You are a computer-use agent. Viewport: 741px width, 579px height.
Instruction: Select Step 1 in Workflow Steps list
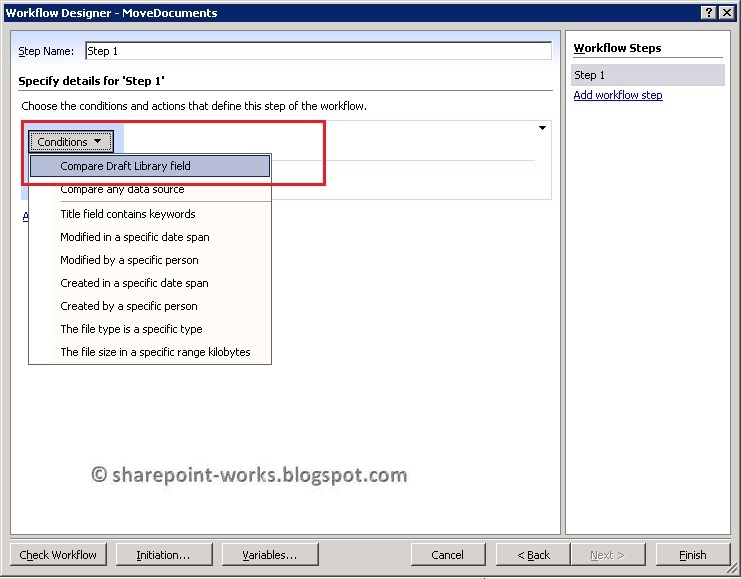[647, 75]
